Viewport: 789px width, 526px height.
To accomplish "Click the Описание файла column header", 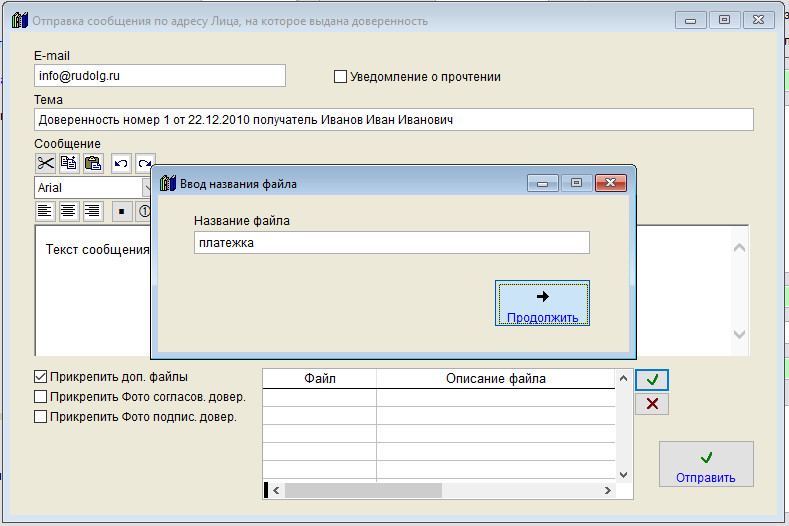I will 496,379.
